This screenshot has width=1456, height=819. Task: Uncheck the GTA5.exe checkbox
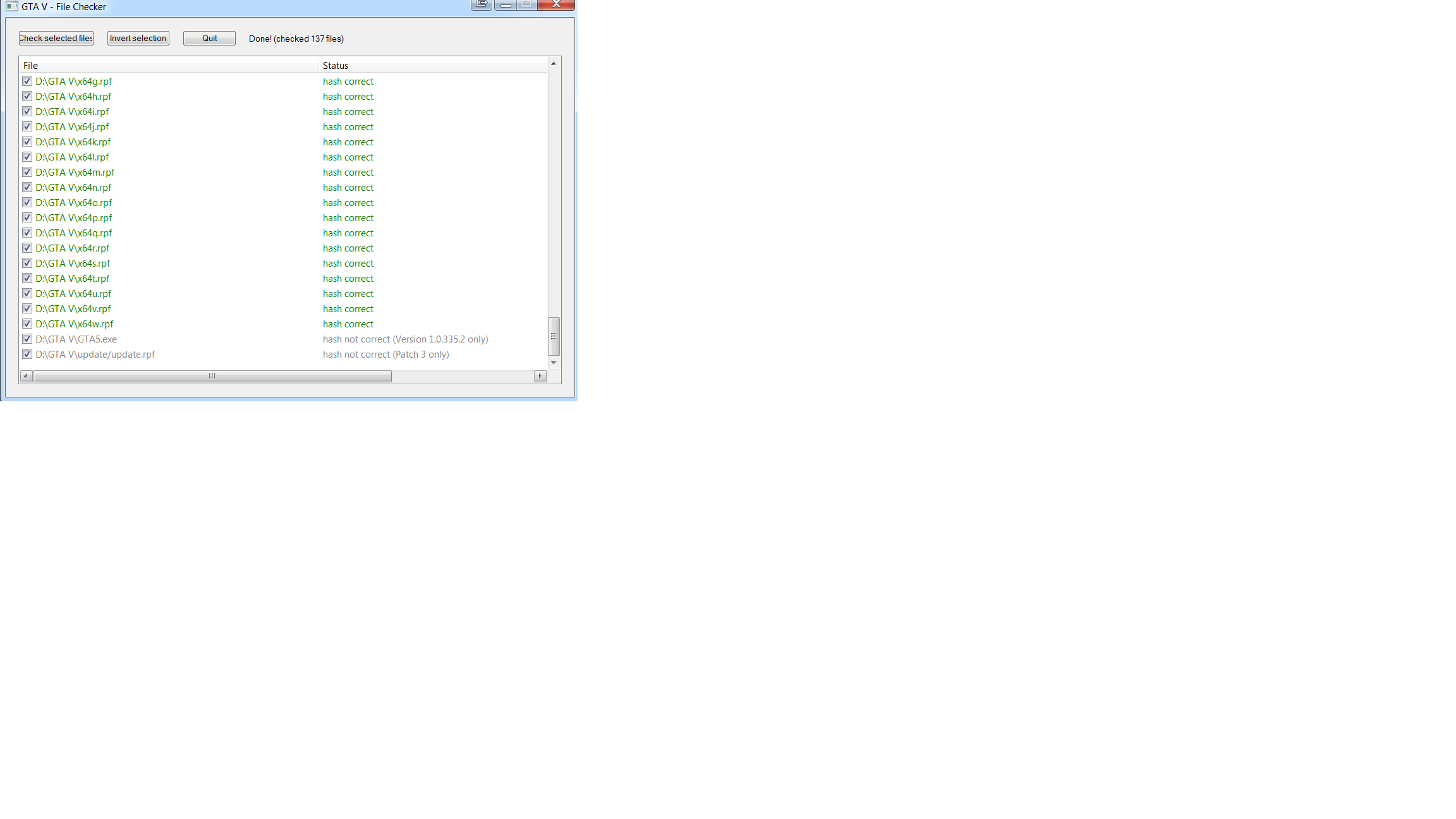pos(27,339)
